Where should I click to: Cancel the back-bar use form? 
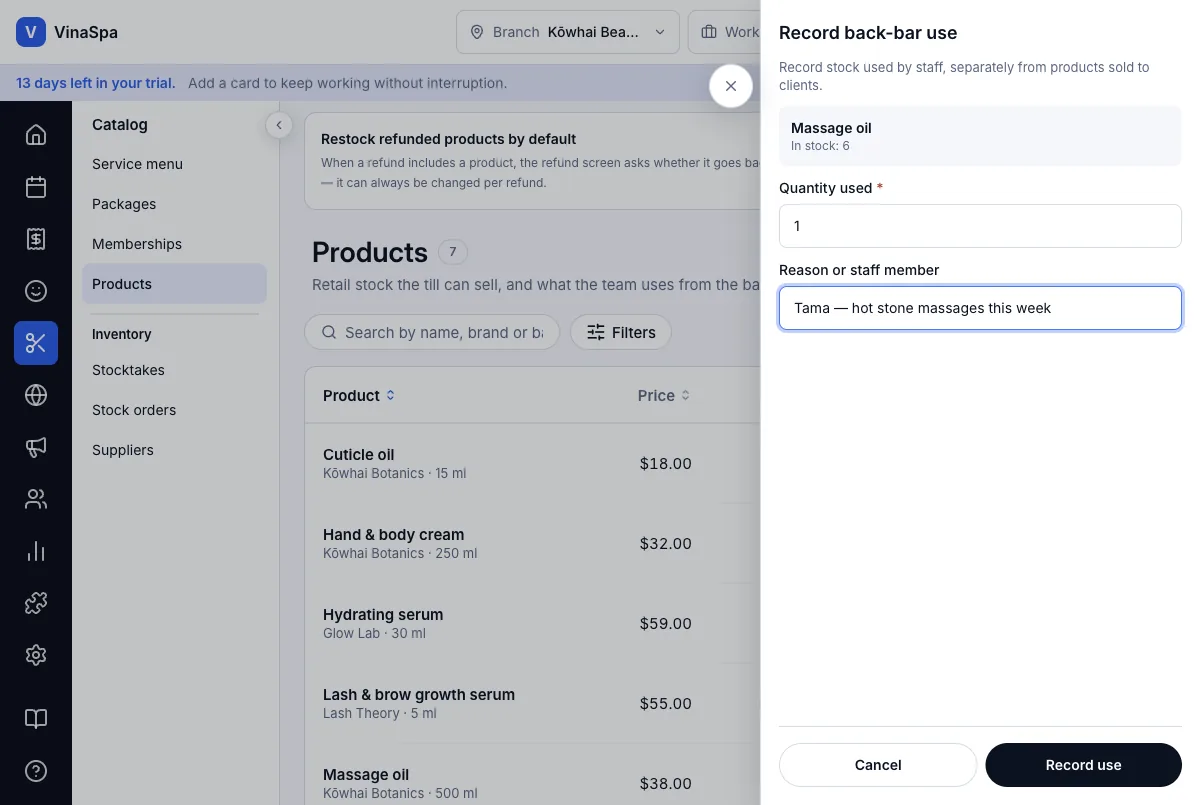(x=878, y=765)
